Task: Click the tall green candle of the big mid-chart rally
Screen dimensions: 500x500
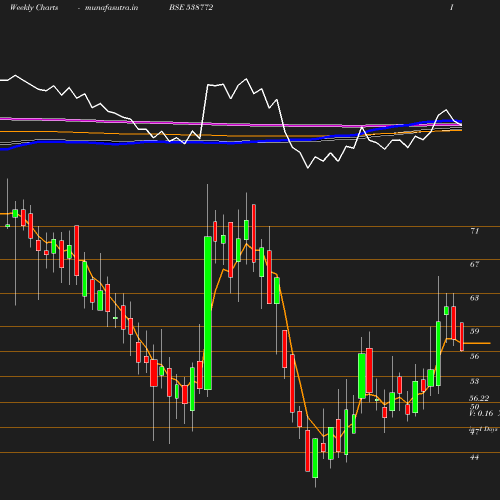Action: tap(208, 313)
